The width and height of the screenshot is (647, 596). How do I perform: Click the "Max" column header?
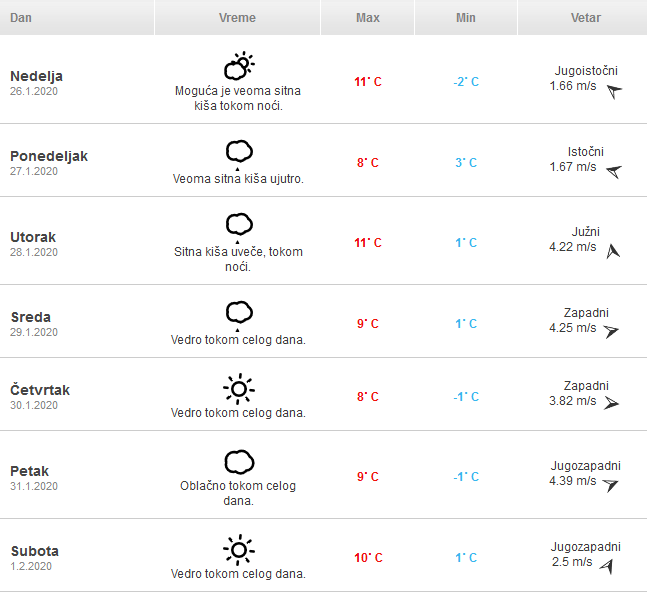pyautogui.click(x=367, y=18)
